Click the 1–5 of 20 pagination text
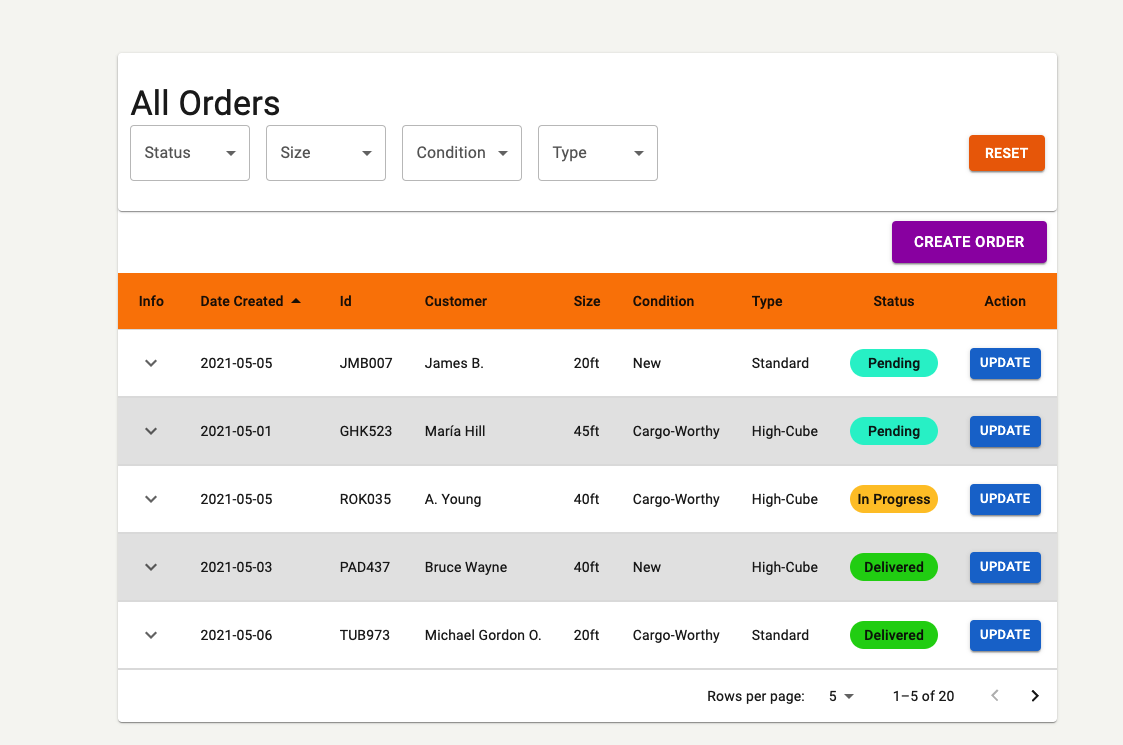 pos(923,696)
